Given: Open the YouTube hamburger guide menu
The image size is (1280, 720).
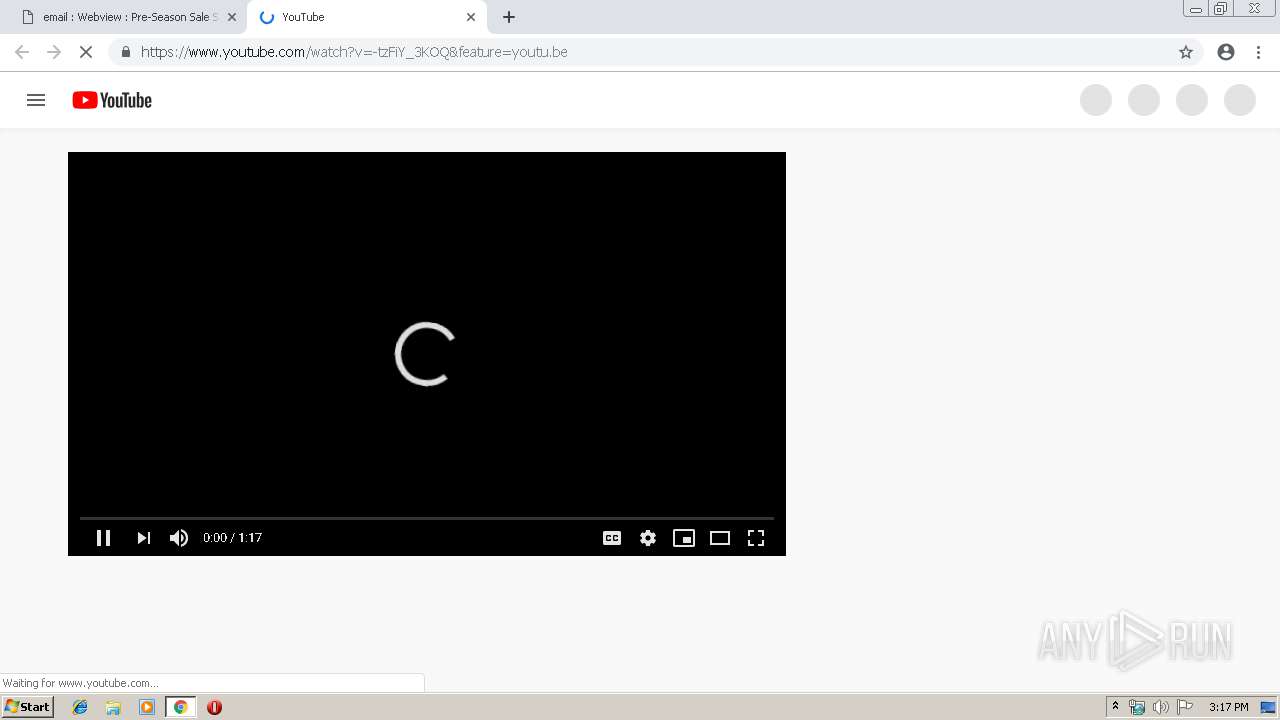Looking at the screenshot, I should (x=36, y=100).
